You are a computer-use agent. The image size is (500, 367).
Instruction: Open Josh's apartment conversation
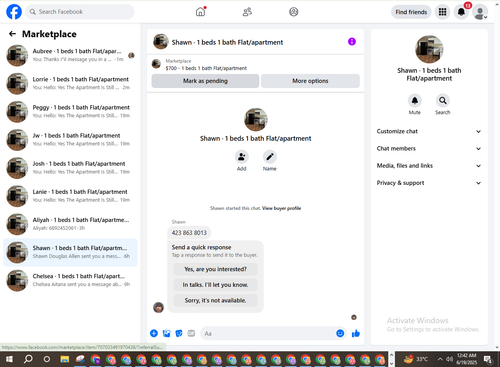[70, 168]
